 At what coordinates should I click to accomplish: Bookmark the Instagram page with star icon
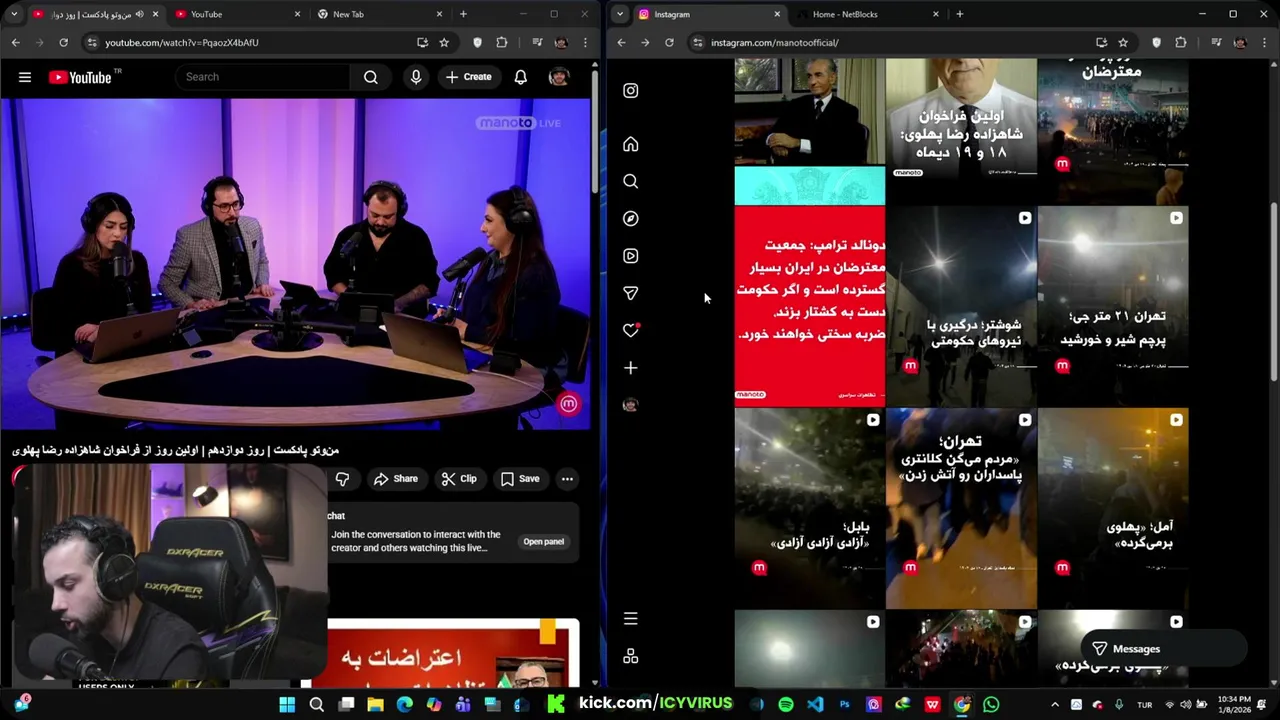click(1123, 42)
